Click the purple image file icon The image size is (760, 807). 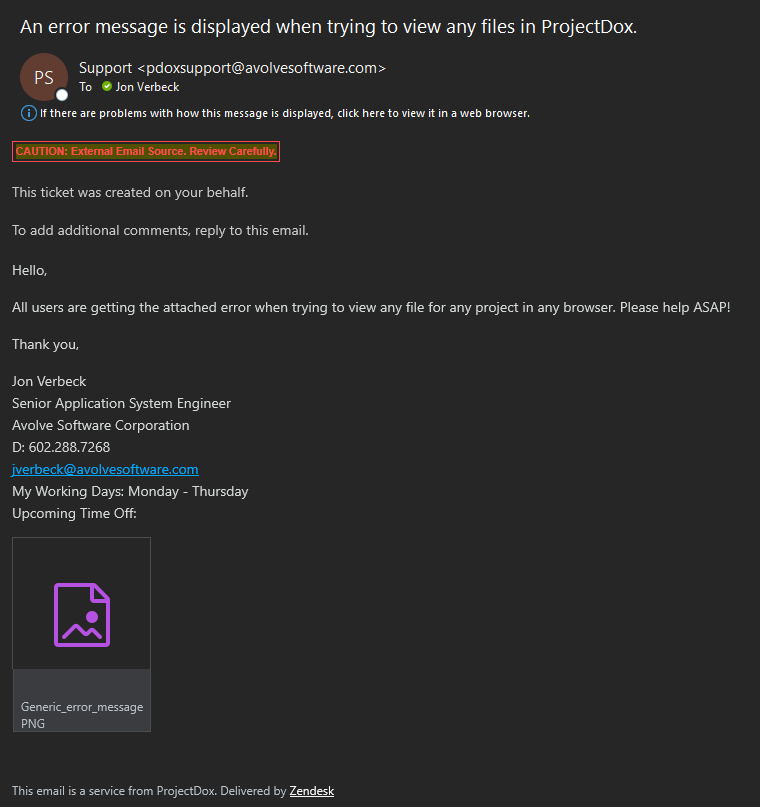(x=82, y=615)
